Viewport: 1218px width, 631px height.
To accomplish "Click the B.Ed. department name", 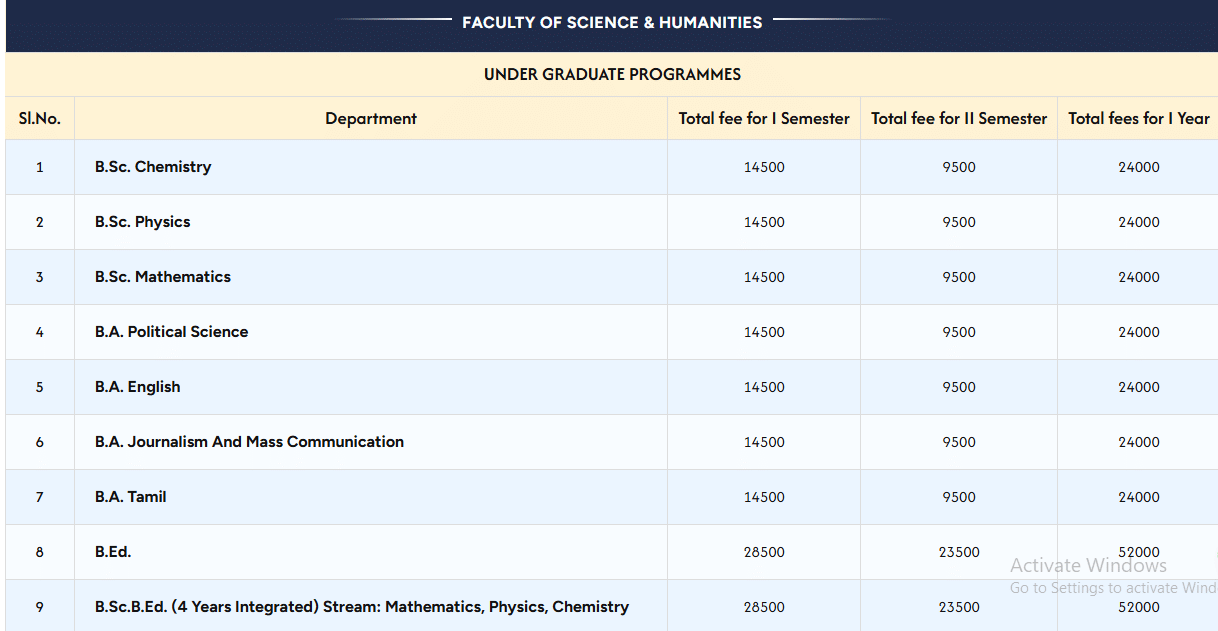I will [113, 552].
